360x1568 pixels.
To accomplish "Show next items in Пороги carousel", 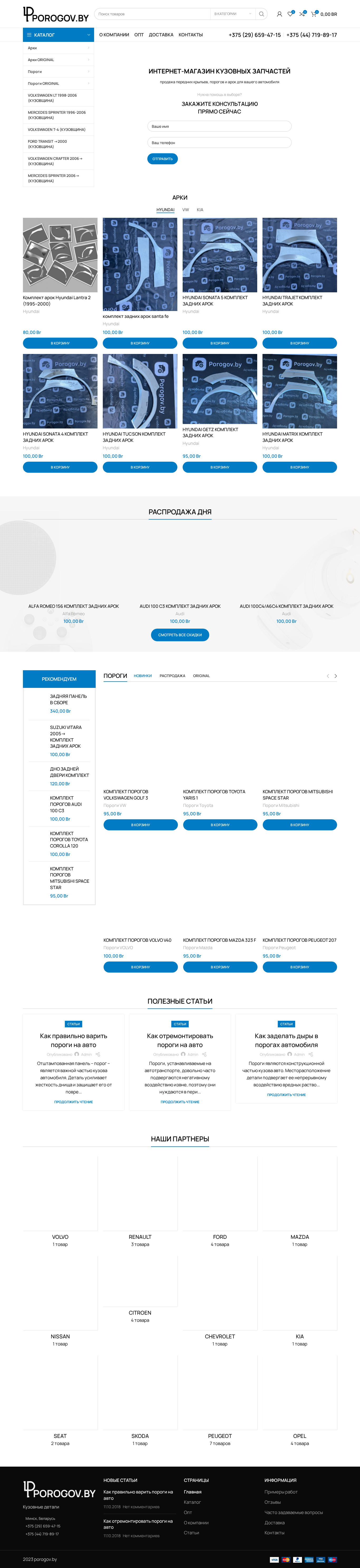I will [x=336, y=676].
